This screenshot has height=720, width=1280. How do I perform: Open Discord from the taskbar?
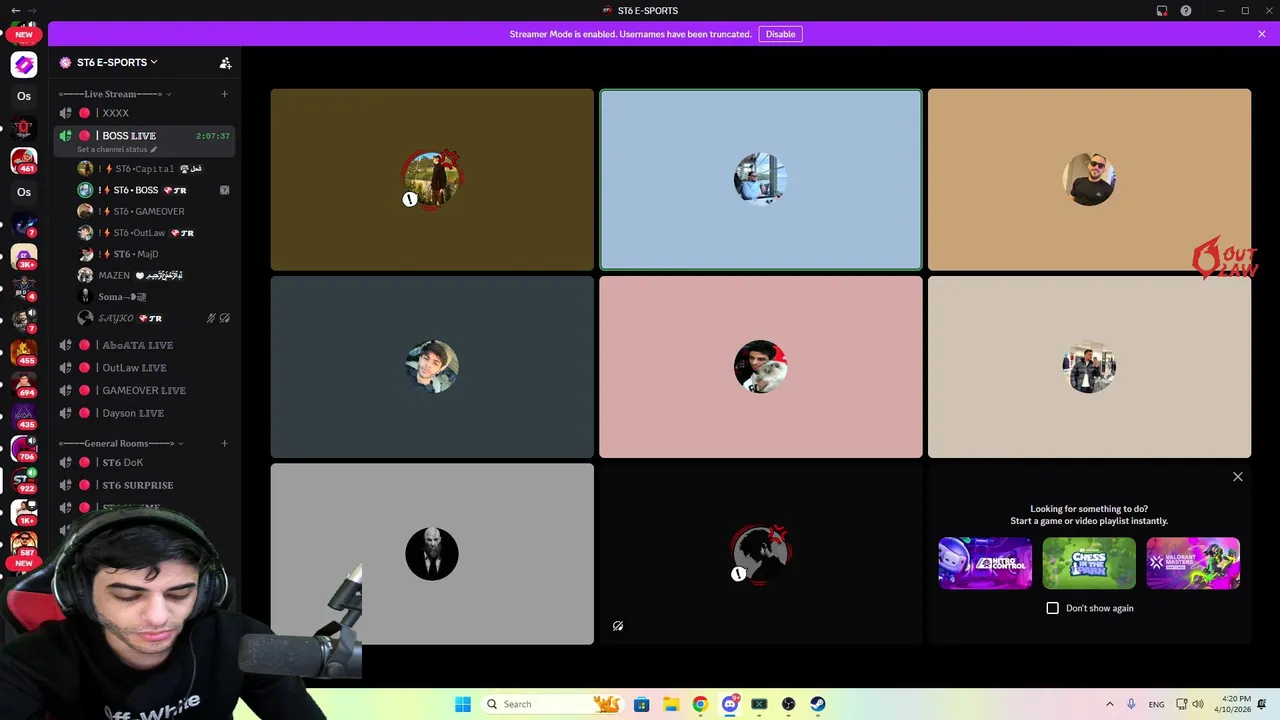coord(730,704)
